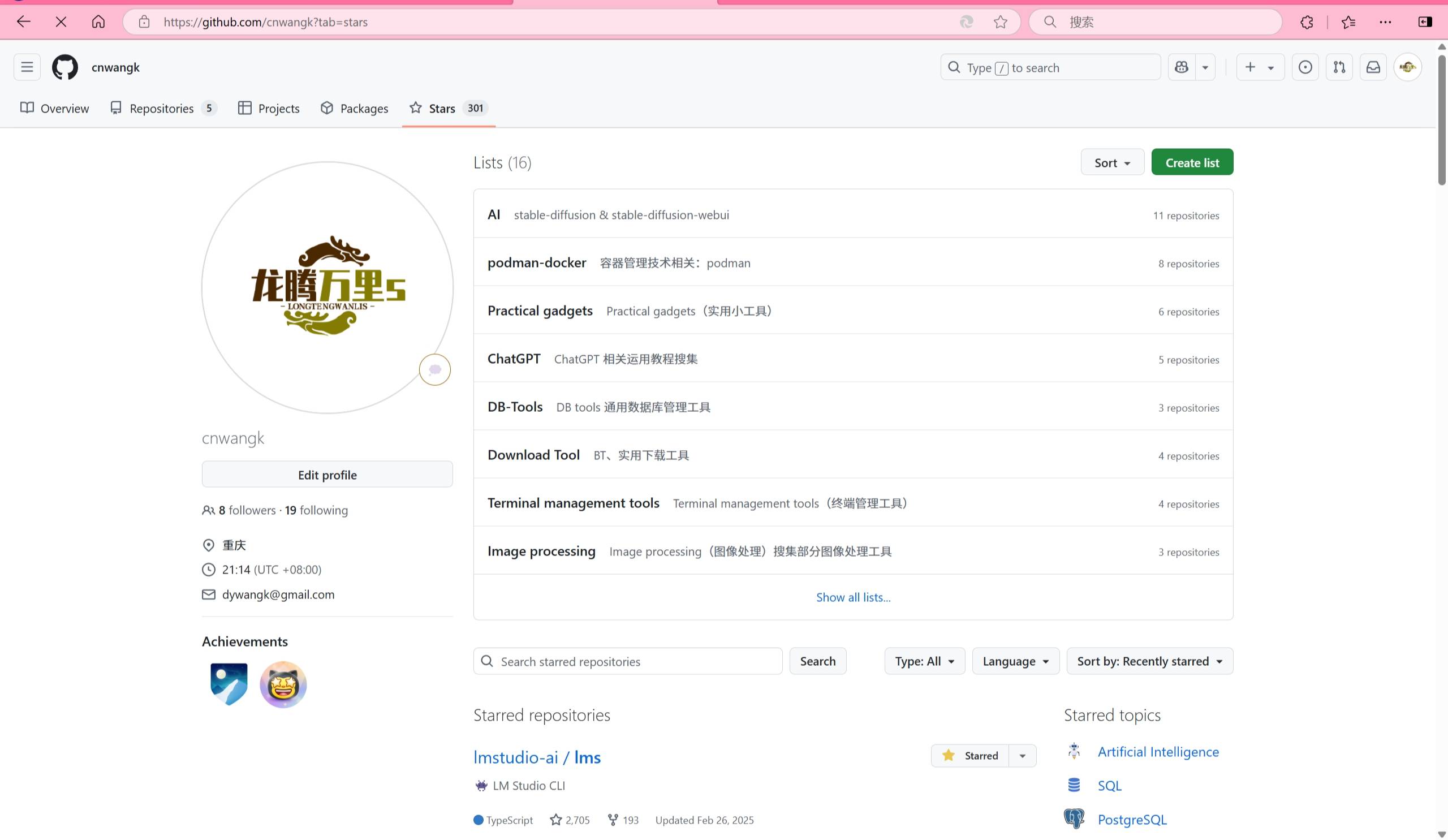Open the browser three-dot settings menu
Image resolution: width=1448 pixels, height=840 pixels.
1385,22
